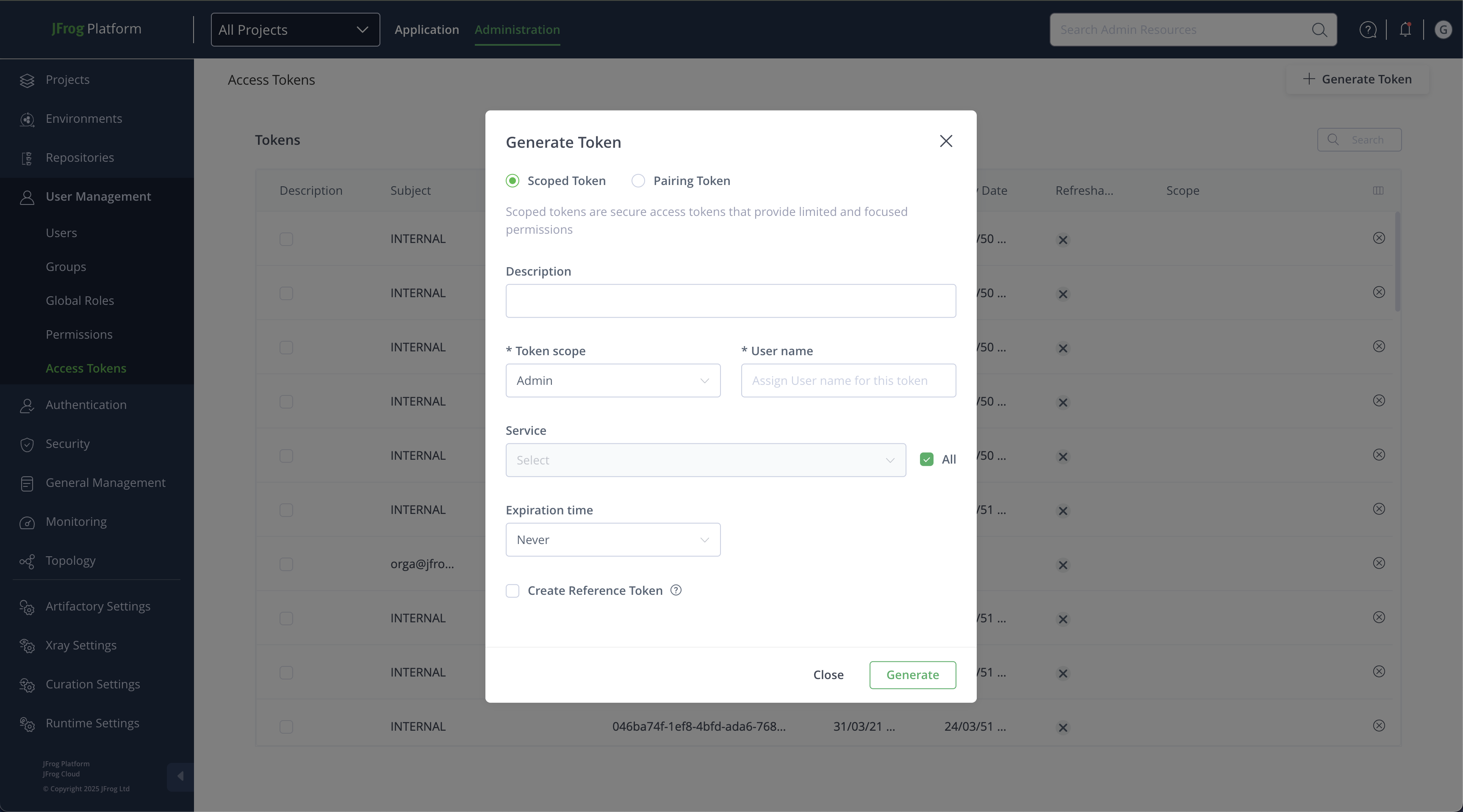Click the column settings icon above the token table
The image size is (1463, 812).
[x=1378, y=190]
